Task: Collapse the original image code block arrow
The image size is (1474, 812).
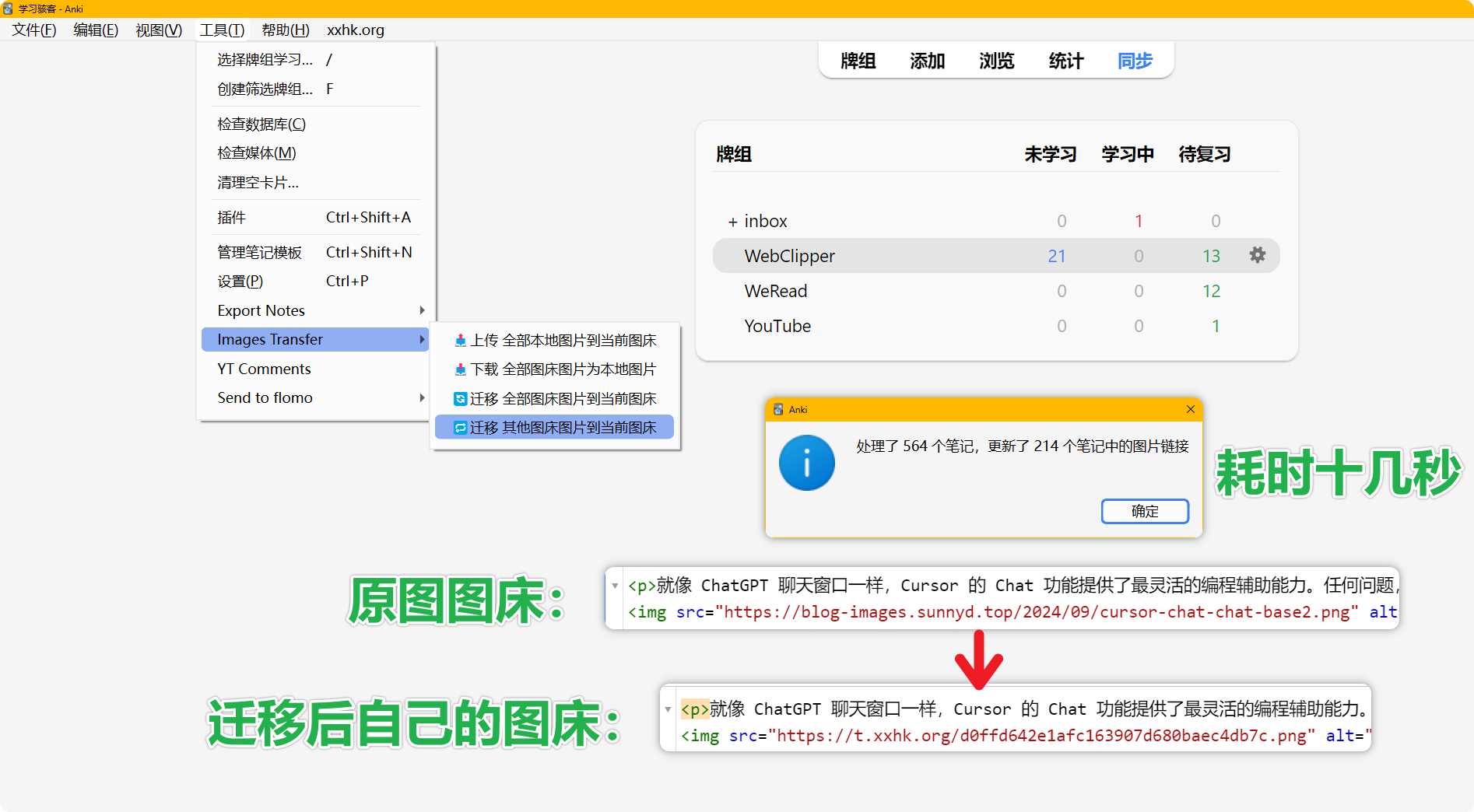Action: 615,586
